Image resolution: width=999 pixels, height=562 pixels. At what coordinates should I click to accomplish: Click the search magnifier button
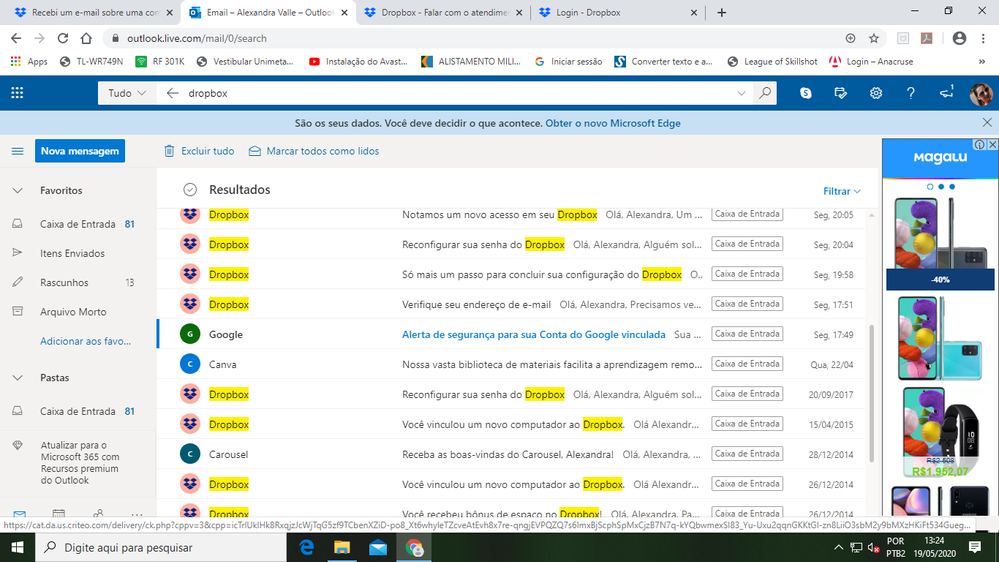(765, 93)
